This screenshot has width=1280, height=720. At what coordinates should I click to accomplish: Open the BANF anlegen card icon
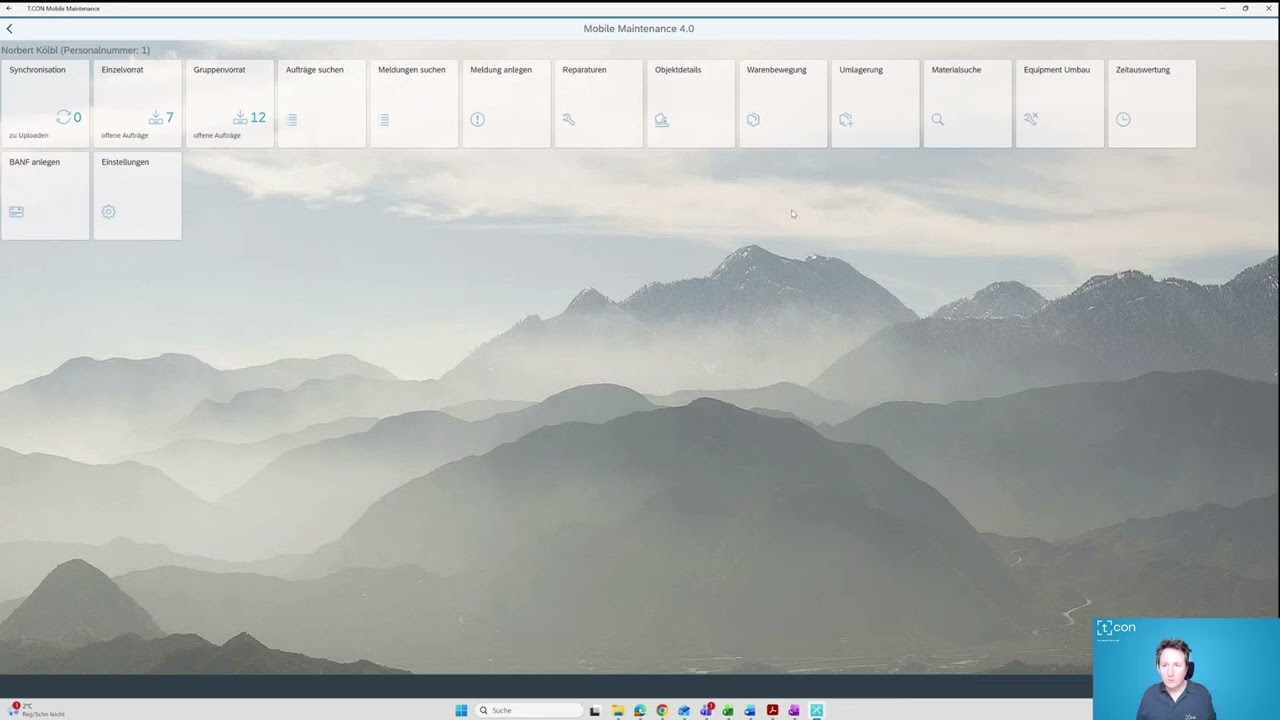(16, 211)
